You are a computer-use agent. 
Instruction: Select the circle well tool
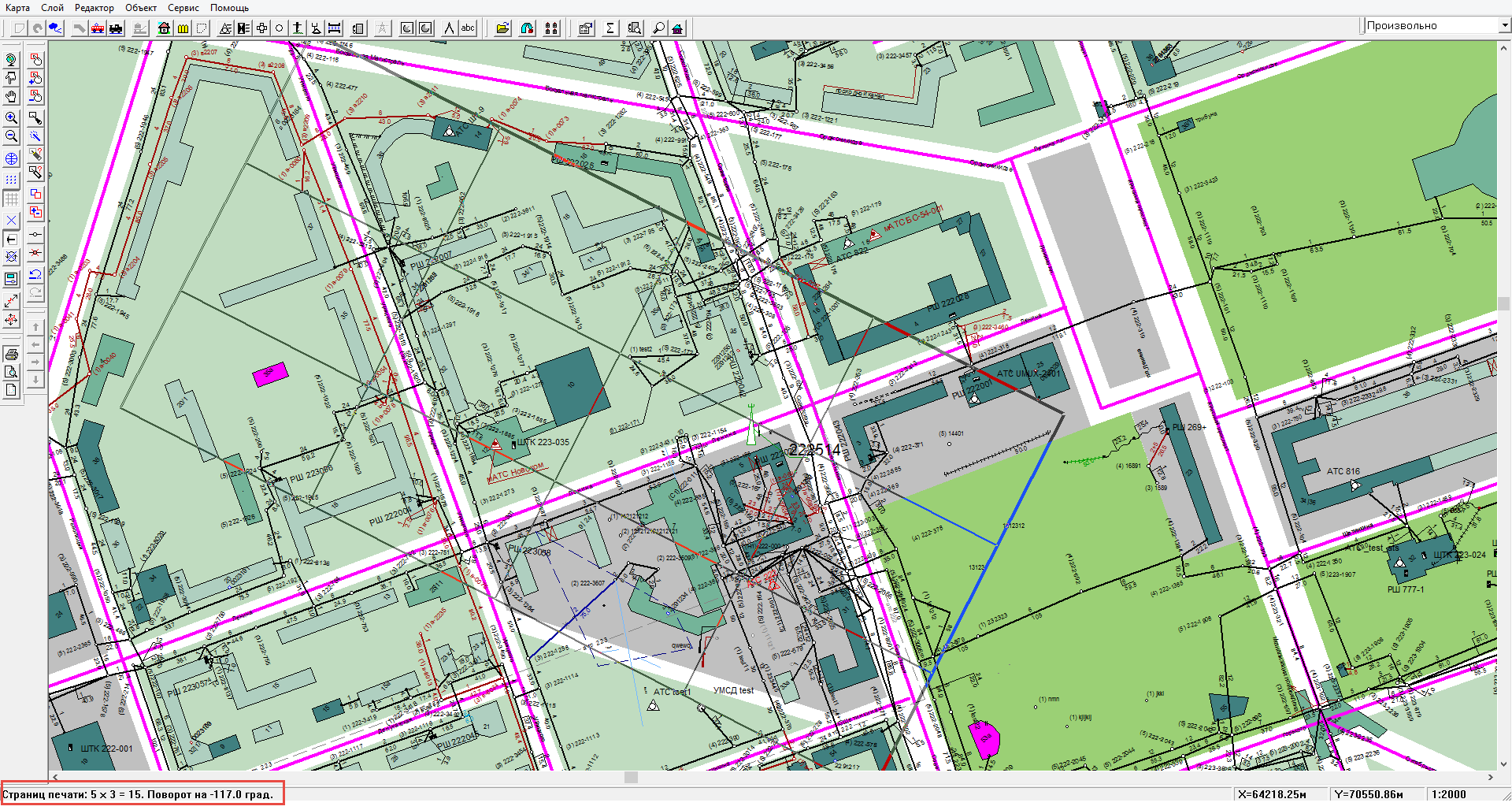[x=279, y=28]
